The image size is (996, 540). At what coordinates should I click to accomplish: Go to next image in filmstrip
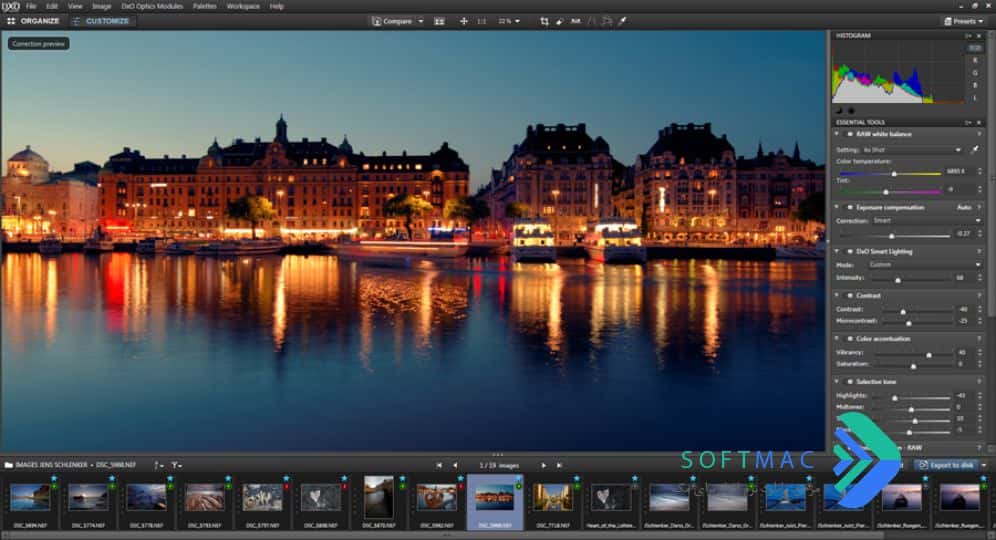[x=543, y=466]
